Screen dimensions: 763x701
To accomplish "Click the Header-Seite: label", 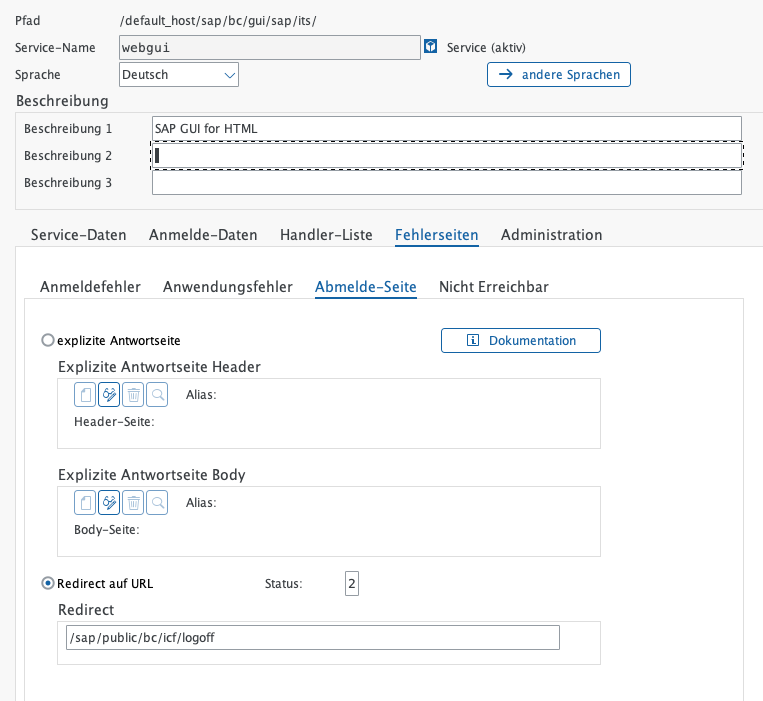I will click(x=114, y=422).
